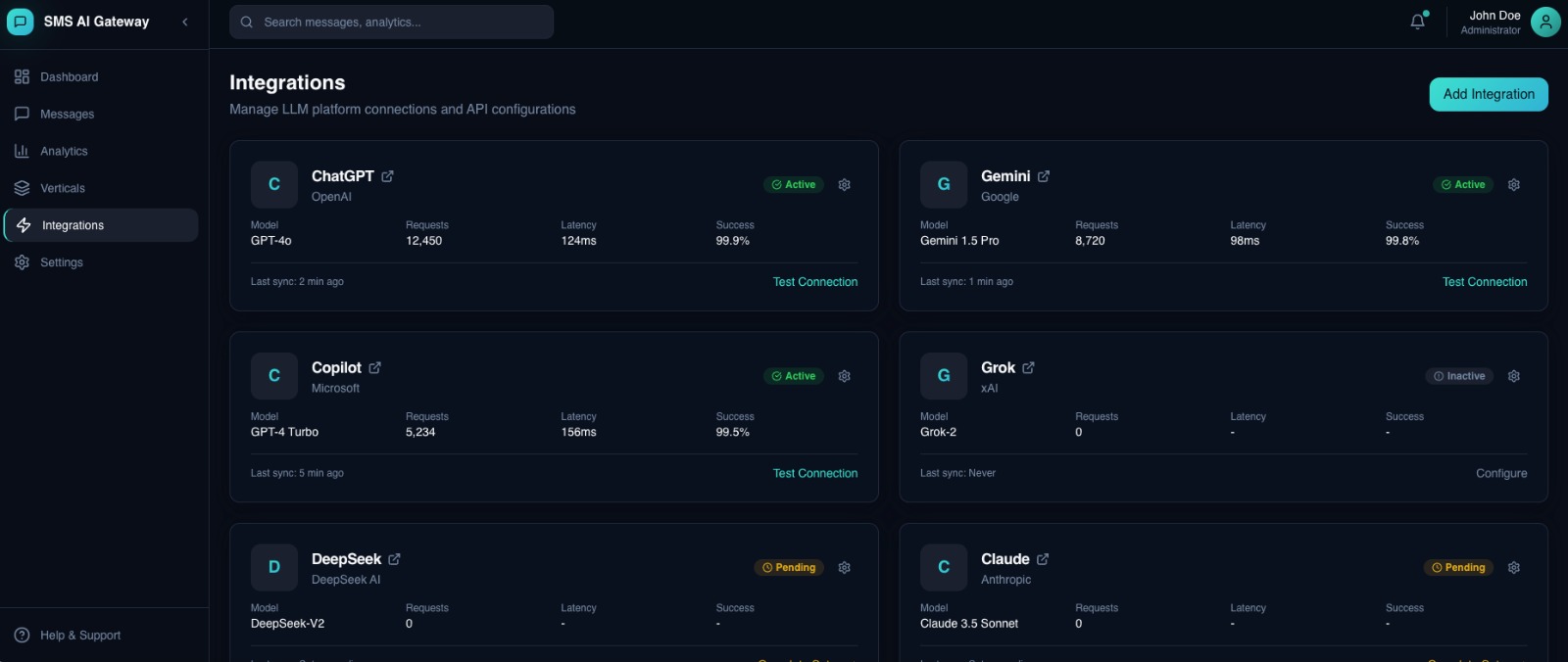Click the DeepSeek-V2 model value
This screenshot has height=662, width=1568.
[287, 624]
